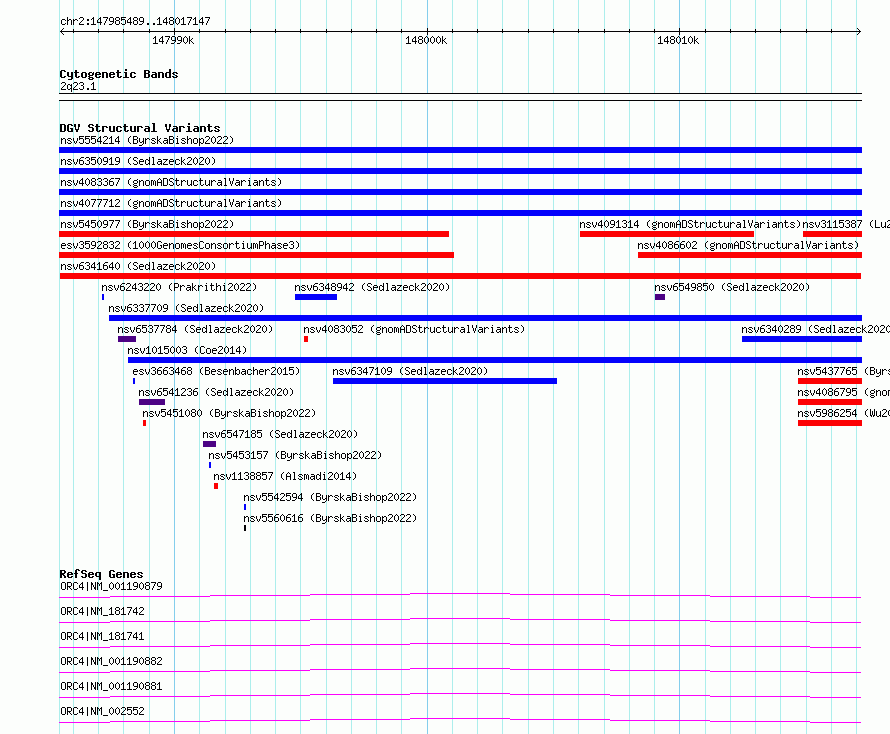Open the ORC4|NM_001190879 transcript label

[111, 586]
